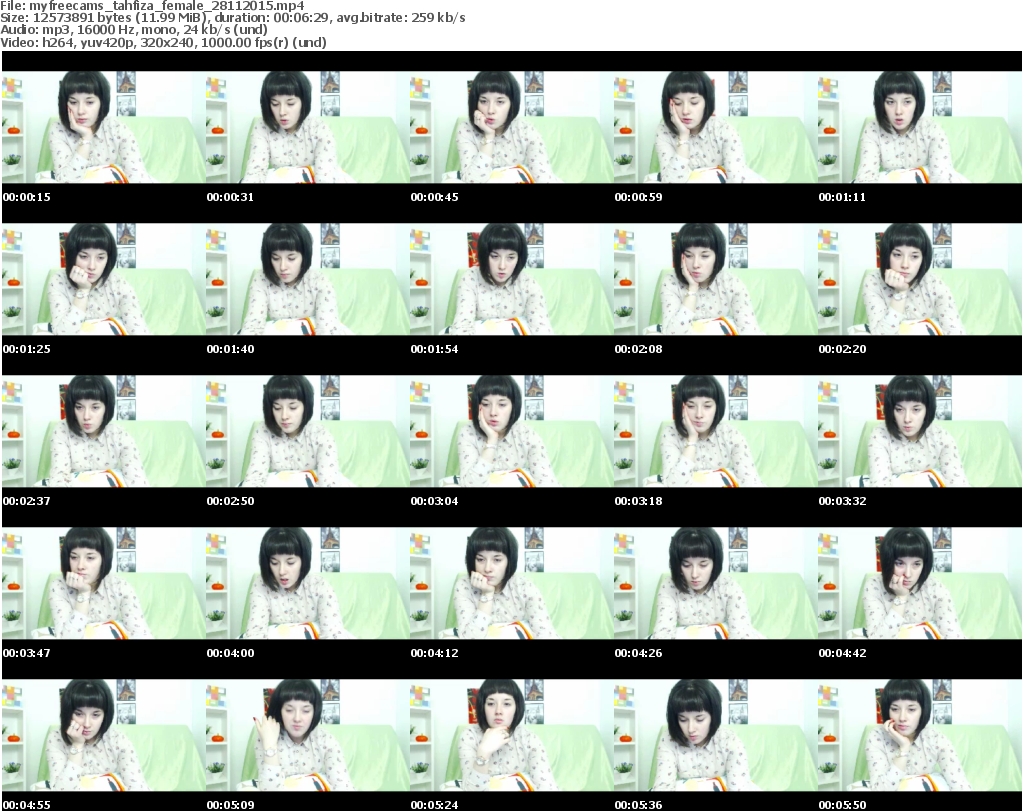
Task: Pick the thumbnail frame at 00:03:32
Action: tap(920, 431)
